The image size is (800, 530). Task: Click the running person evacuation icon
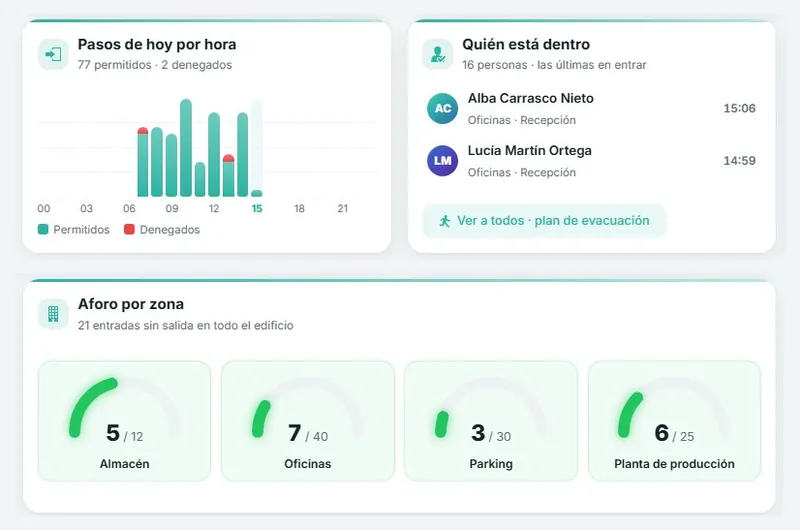click(445, 221)
